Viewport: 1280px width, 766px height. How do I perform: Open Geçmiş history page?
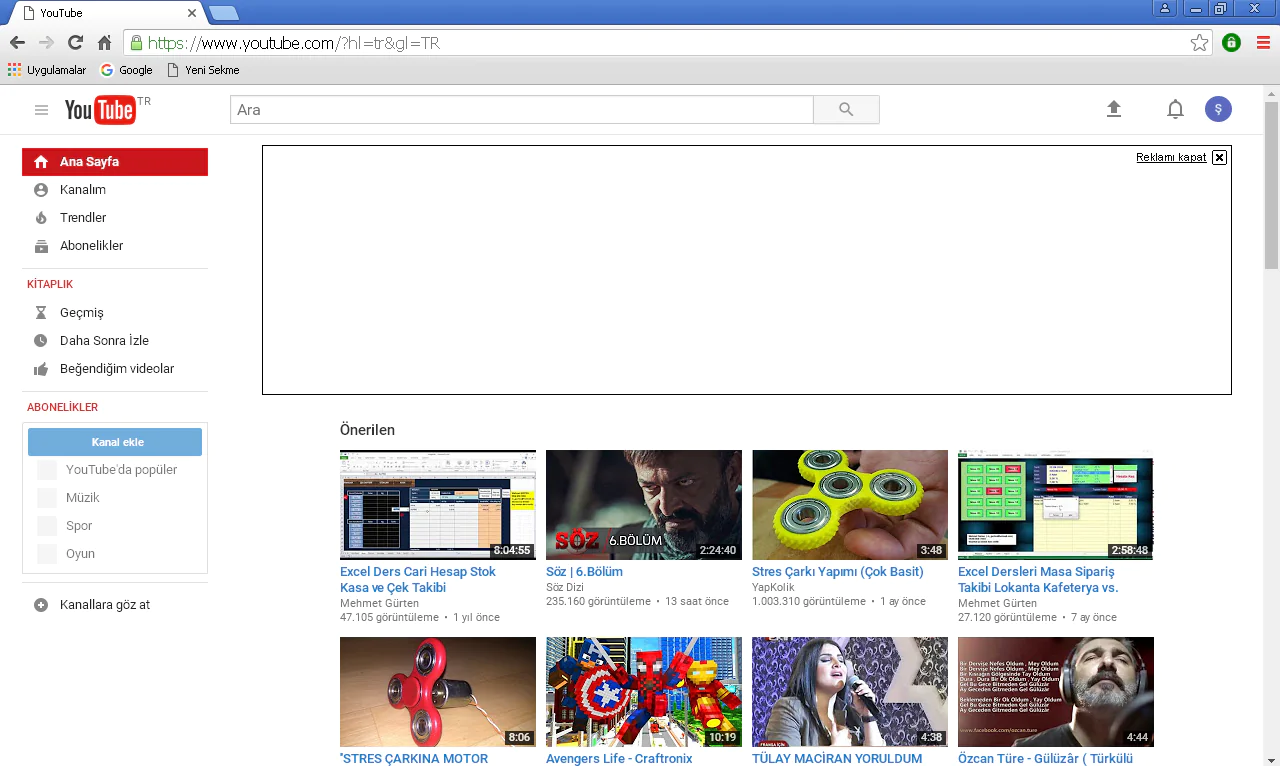click(x=81, y=313)
